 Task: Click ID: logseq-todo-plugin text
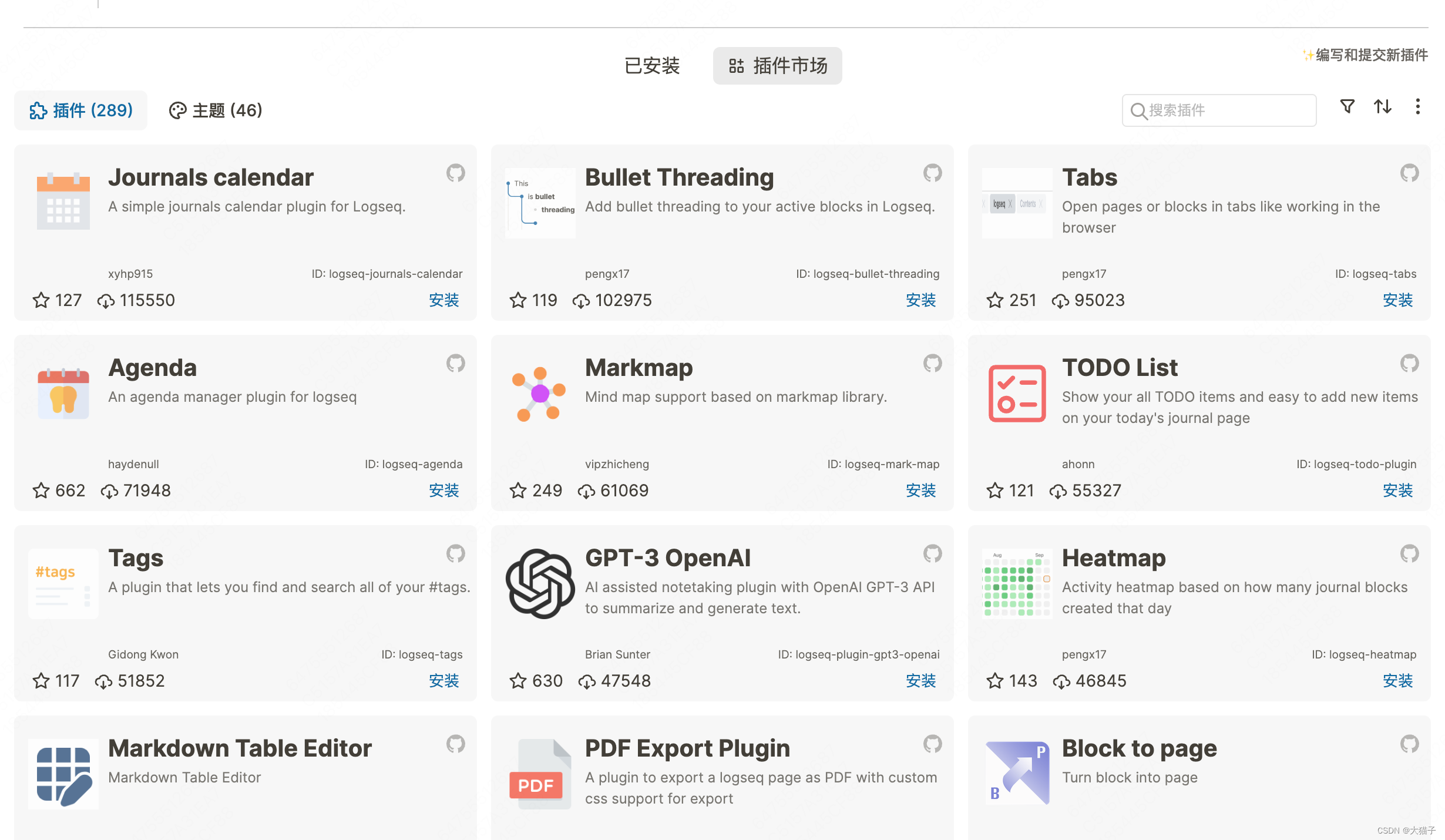[x=1356, y=464]
